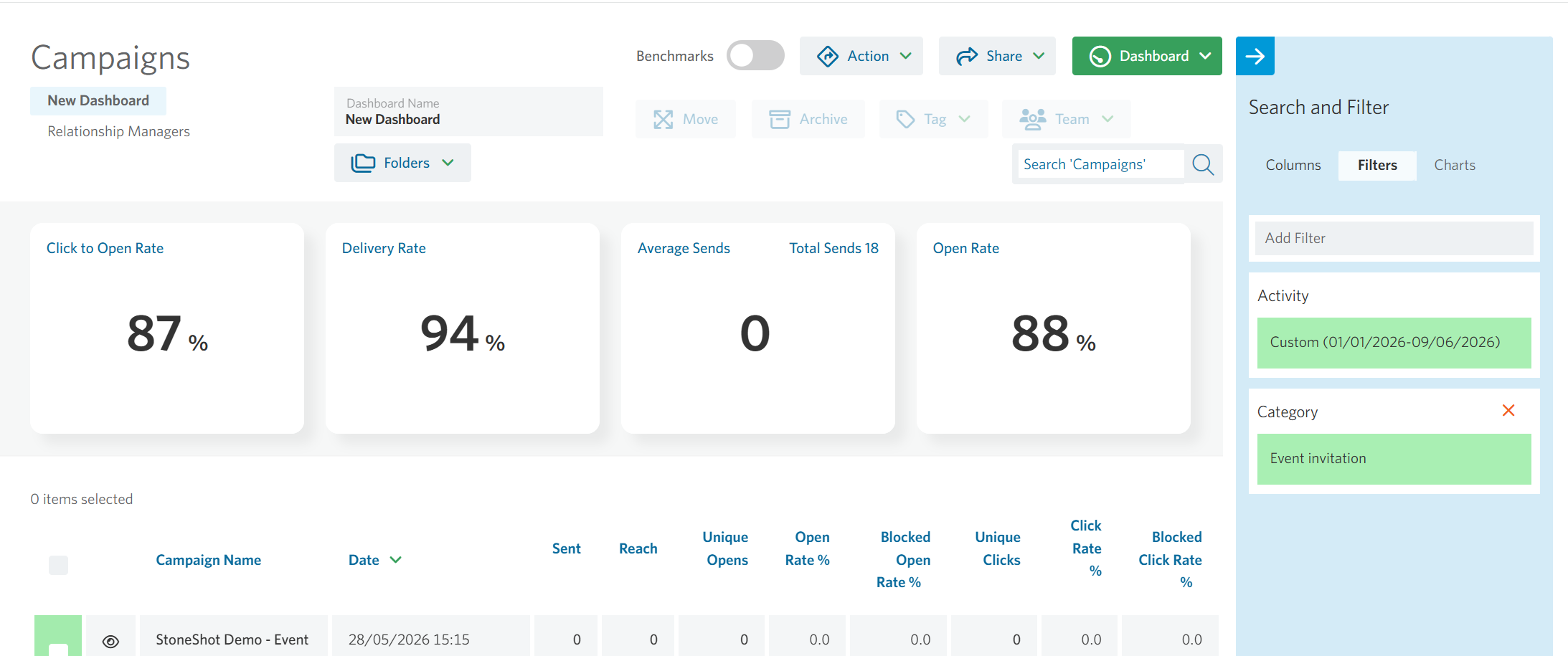Sort by Unique Clicks column
Viewport: 1568px width, 656px height.
coord(998,548)
